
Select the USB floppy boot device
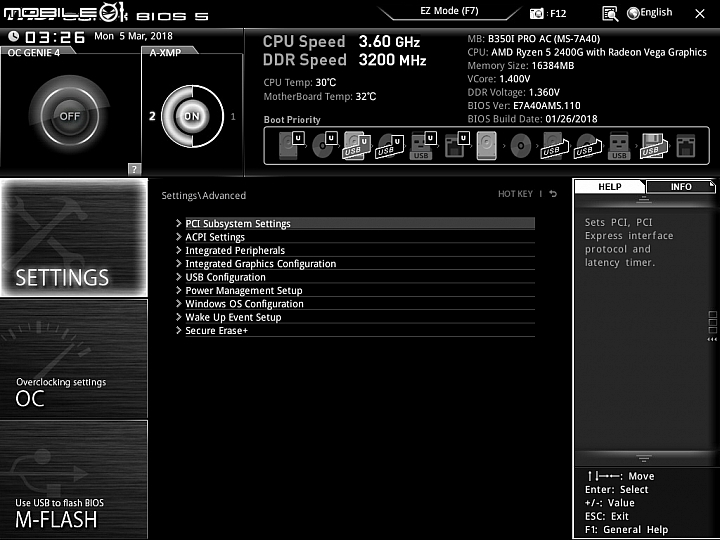653,146
